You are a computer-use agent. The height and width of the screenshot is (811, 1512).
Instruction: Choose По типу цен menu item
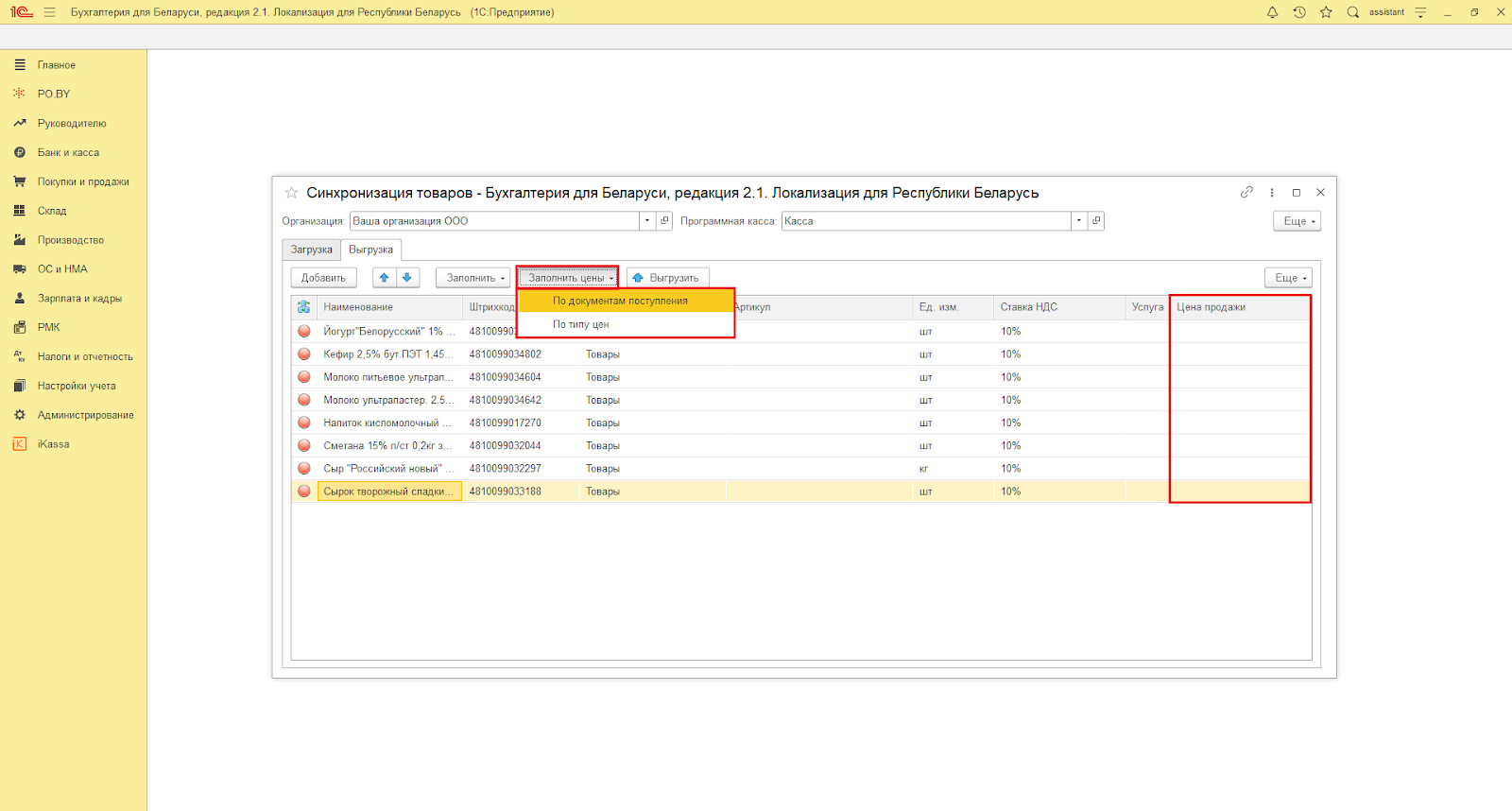[x=627, y=324]
